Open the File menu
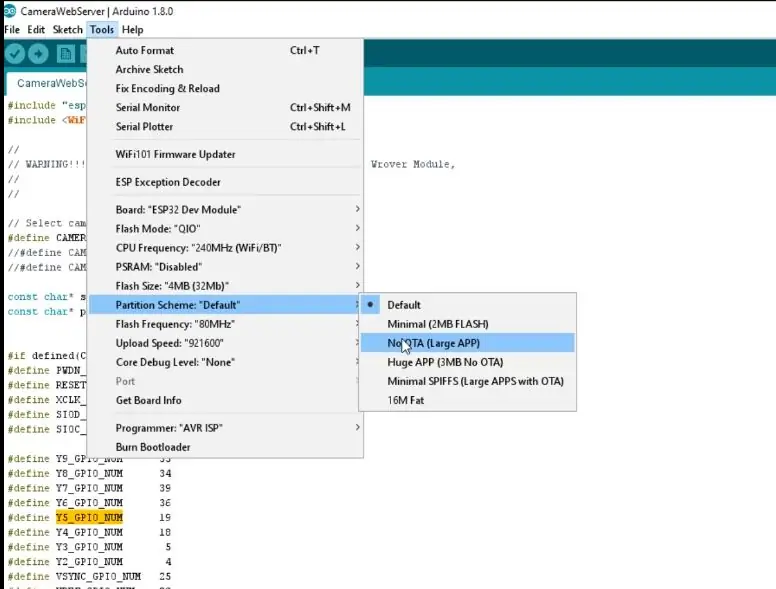This screenshot has height=589, width=776. 12,30
